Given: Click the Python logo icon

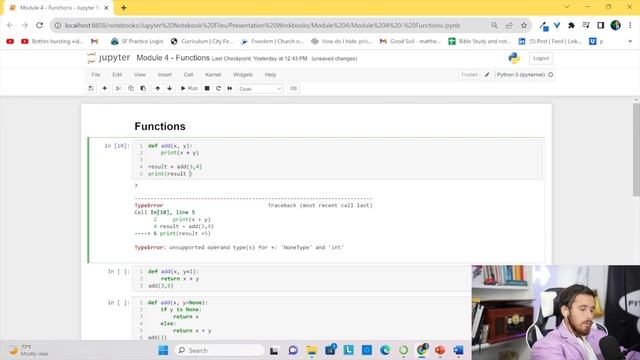Looking at the screenshot, I should click(x=514, y=58).
